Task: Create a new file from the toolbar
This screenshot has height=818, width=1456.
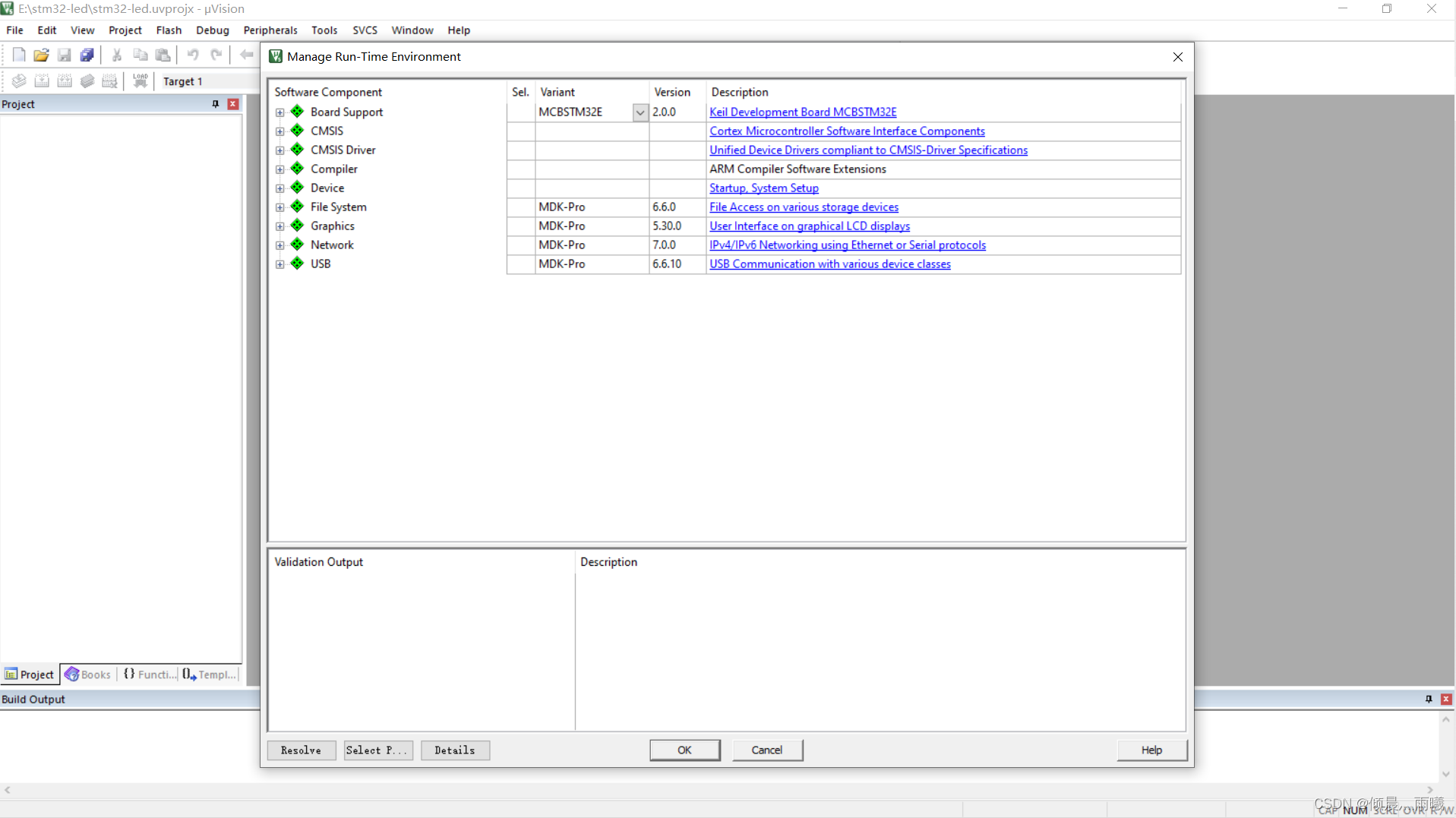Action: [19, 55]
